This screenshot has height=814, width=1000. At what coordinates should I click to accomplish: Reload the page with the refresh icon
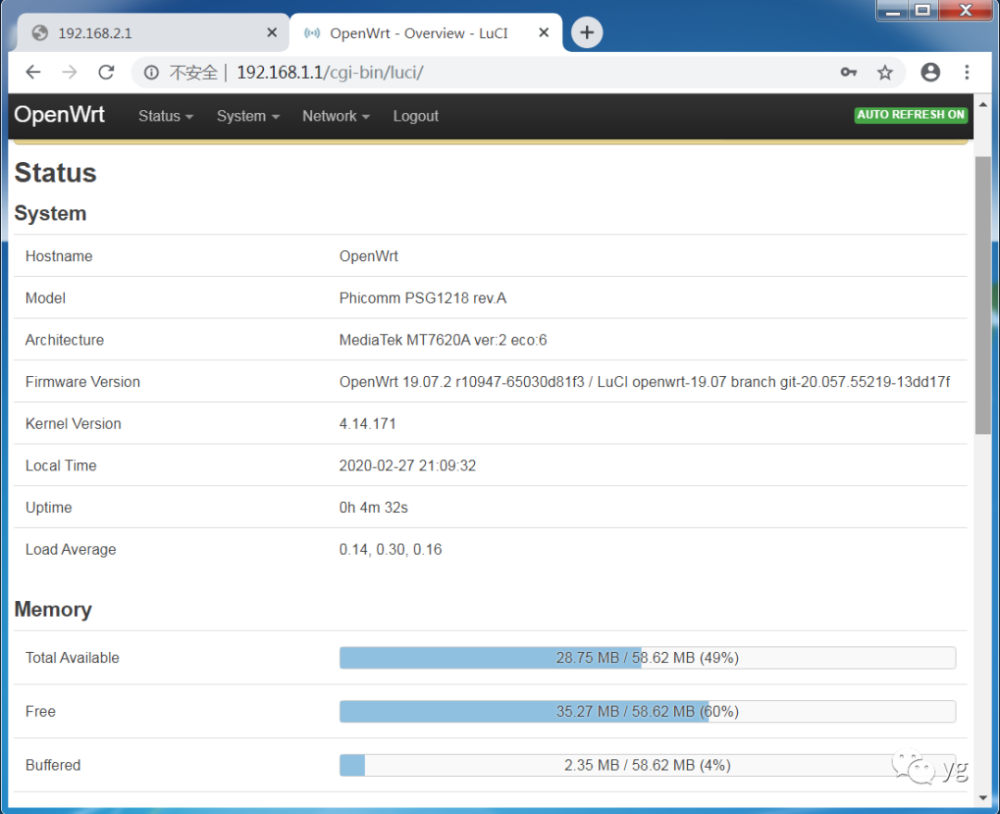106,72
